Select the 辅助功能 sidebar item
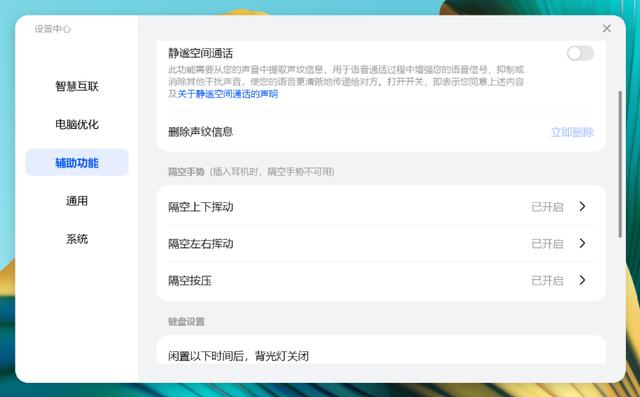Viewport: 640px width, 397px height. pyautogui.click(x=77, y=162)
